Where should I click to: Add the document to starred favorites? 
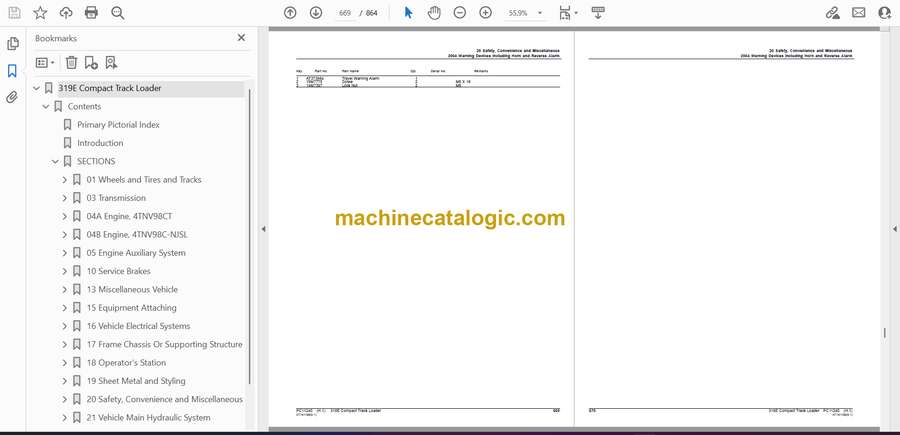(x=40, y=13)
